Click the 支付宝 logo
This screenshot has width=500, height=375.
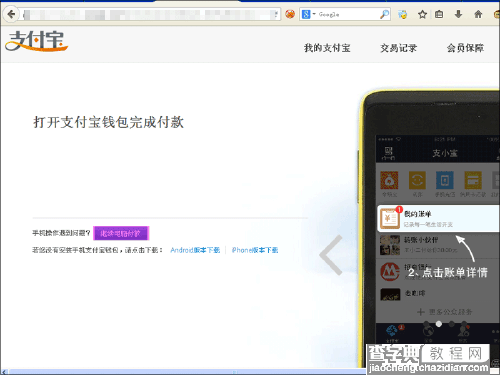[36, 41]
